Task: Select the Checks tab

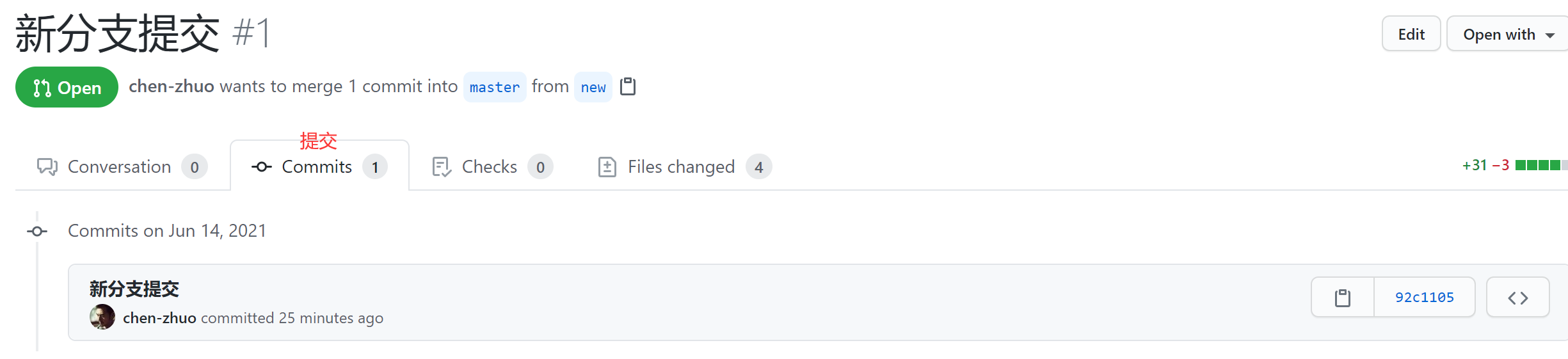Action: [x=489, y=167]
